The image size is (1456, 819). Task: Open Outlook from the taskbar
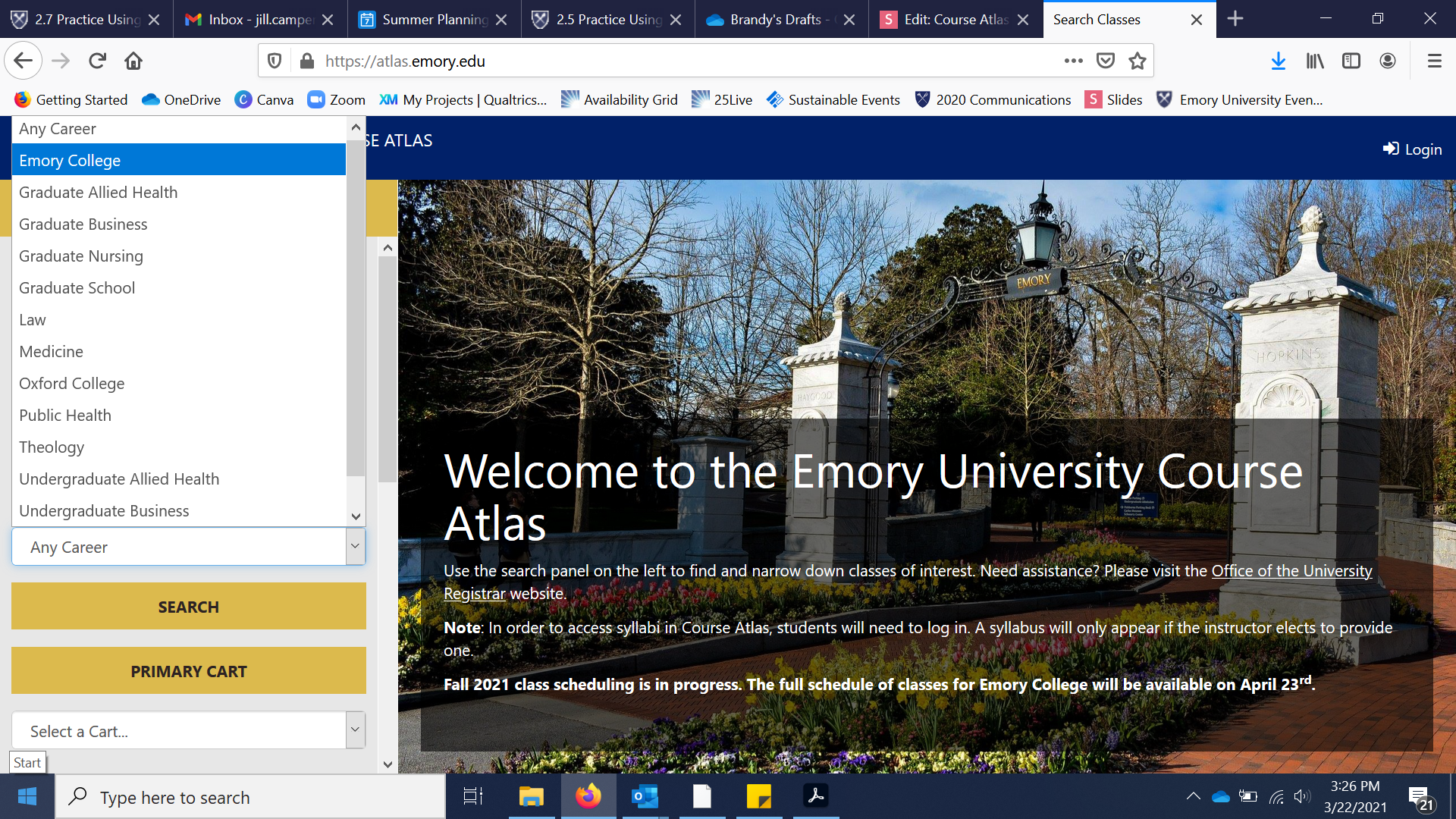pos(645,796)
